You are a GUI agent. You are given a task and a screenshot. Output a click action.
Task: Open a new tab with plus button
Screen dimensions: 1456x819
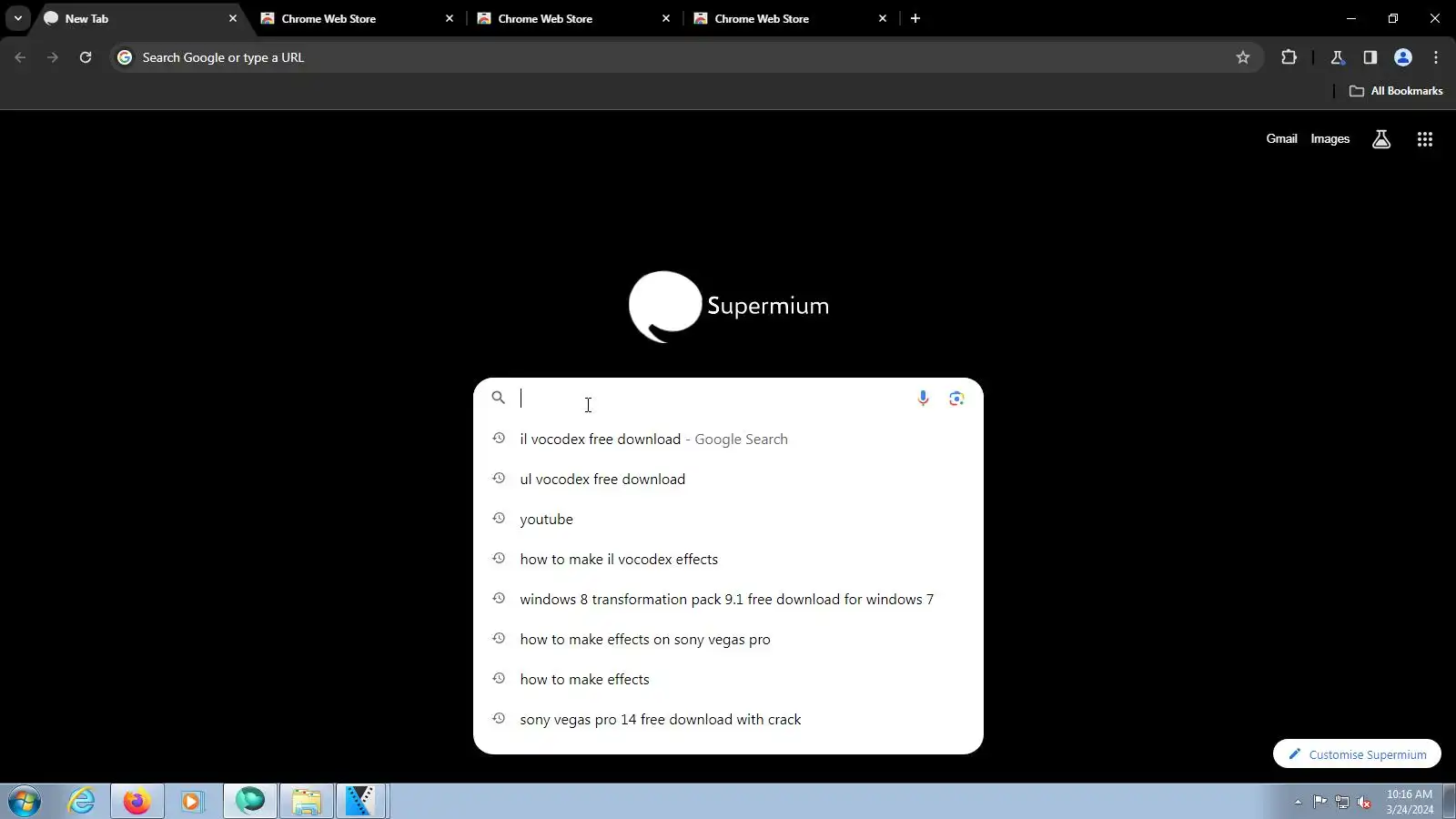point(915,18)
